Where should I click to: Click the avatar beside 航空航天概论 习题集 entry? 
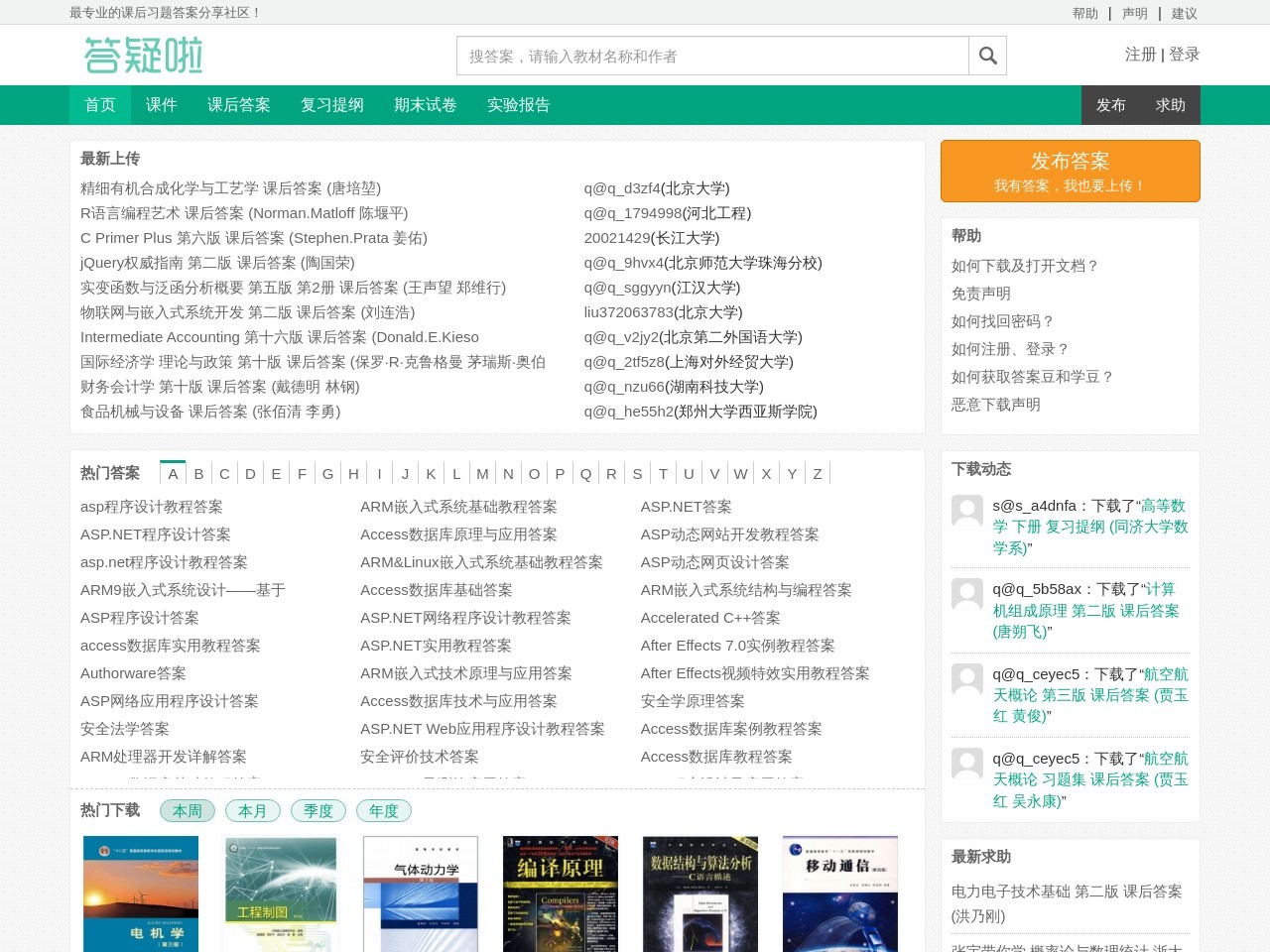pyautogui.click(x=967, y=764)
